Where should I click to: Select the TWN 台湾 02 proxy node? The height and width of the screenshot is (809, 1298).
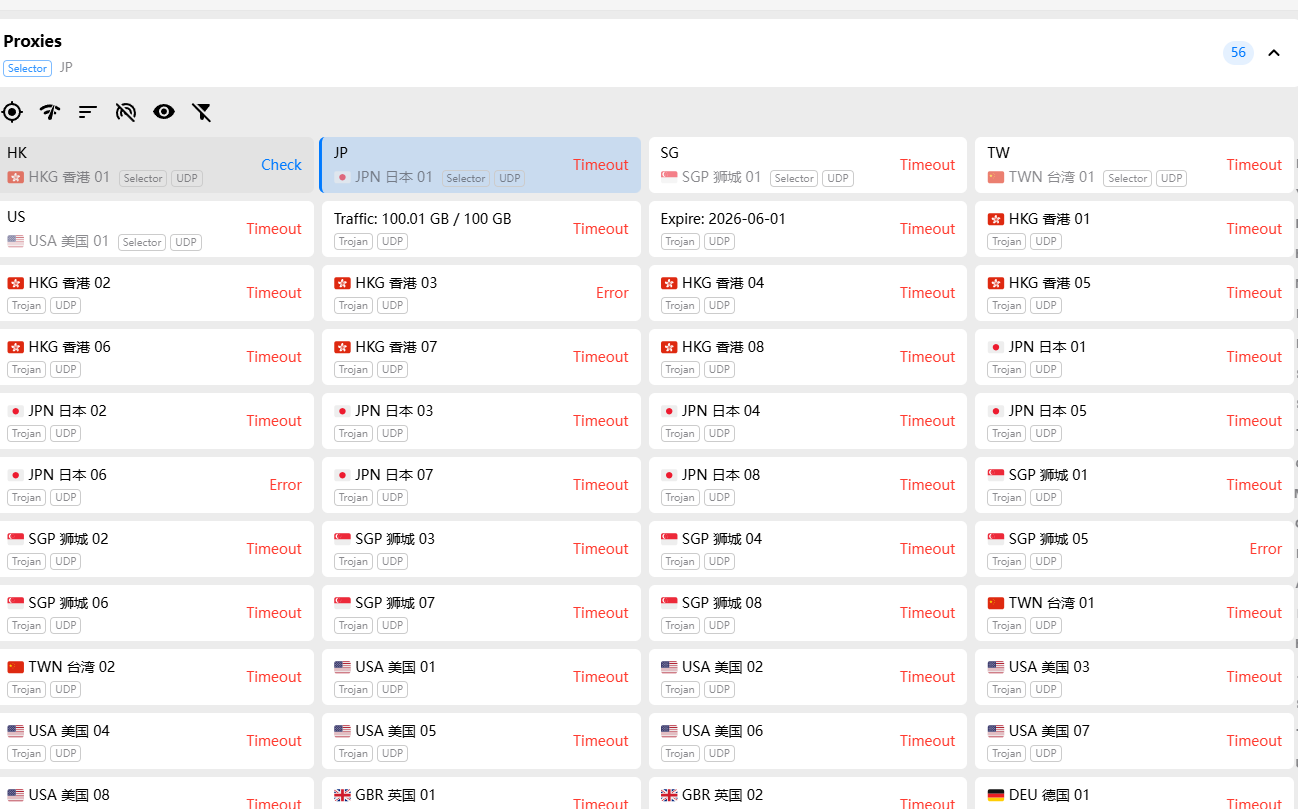(x=155, y=677)
